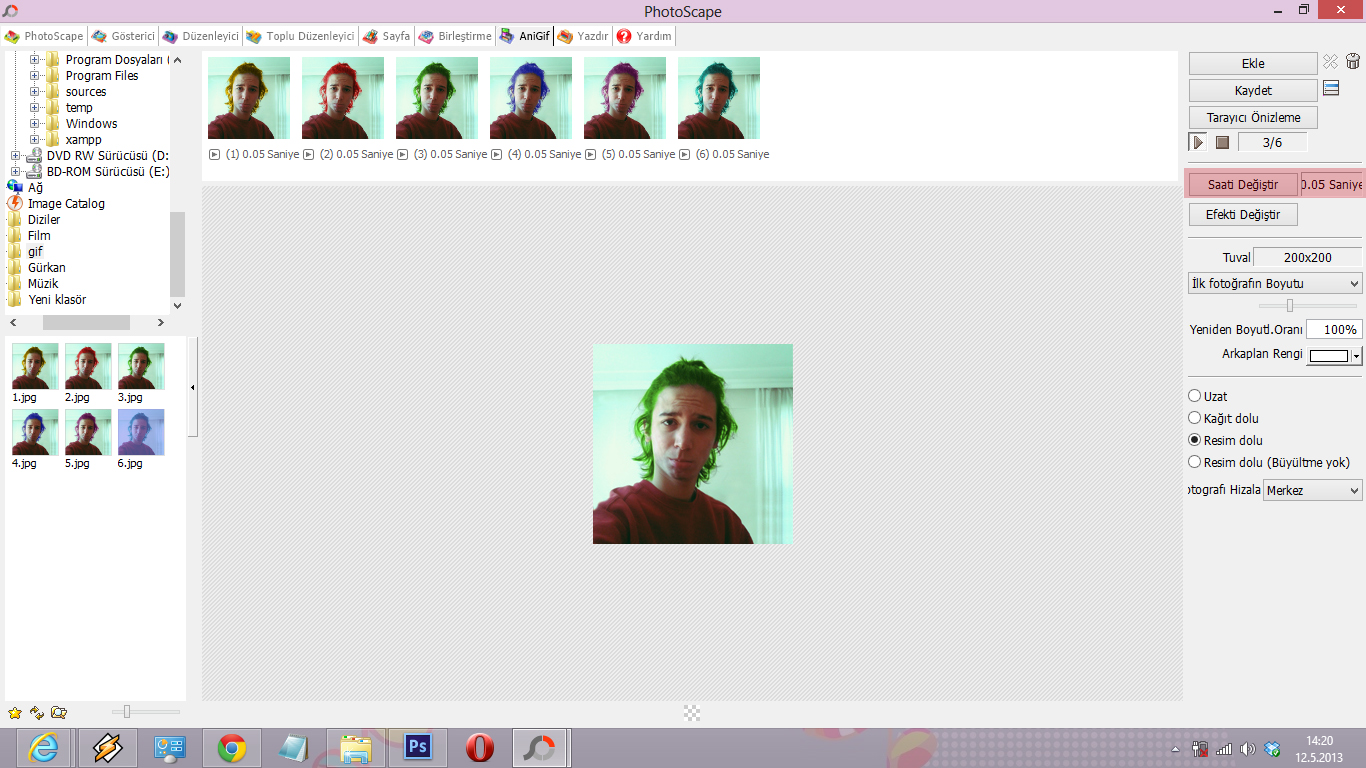Select the 6.jpg thumbnail in file list

141,432
